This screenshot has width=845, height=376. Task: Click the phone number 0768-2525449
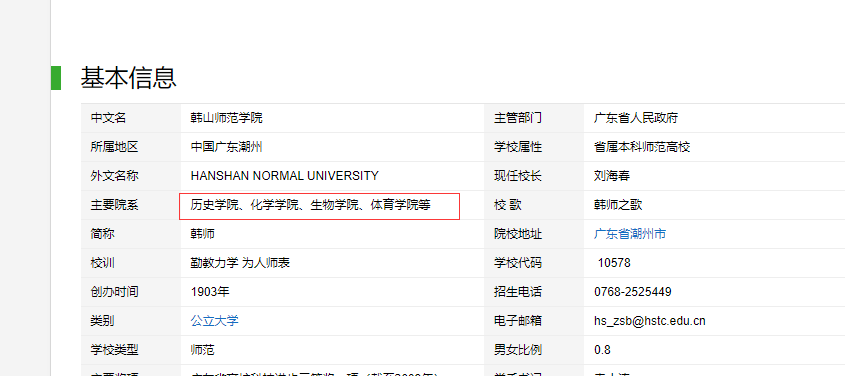coord(633,292)
